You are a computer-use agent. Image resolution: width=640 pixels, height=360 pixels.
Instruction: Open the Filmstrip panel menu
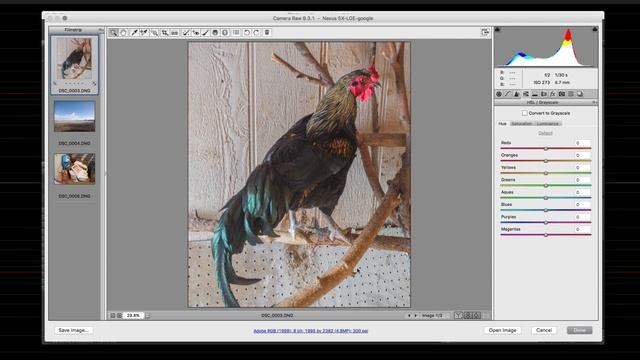click(x=100, y=30)
